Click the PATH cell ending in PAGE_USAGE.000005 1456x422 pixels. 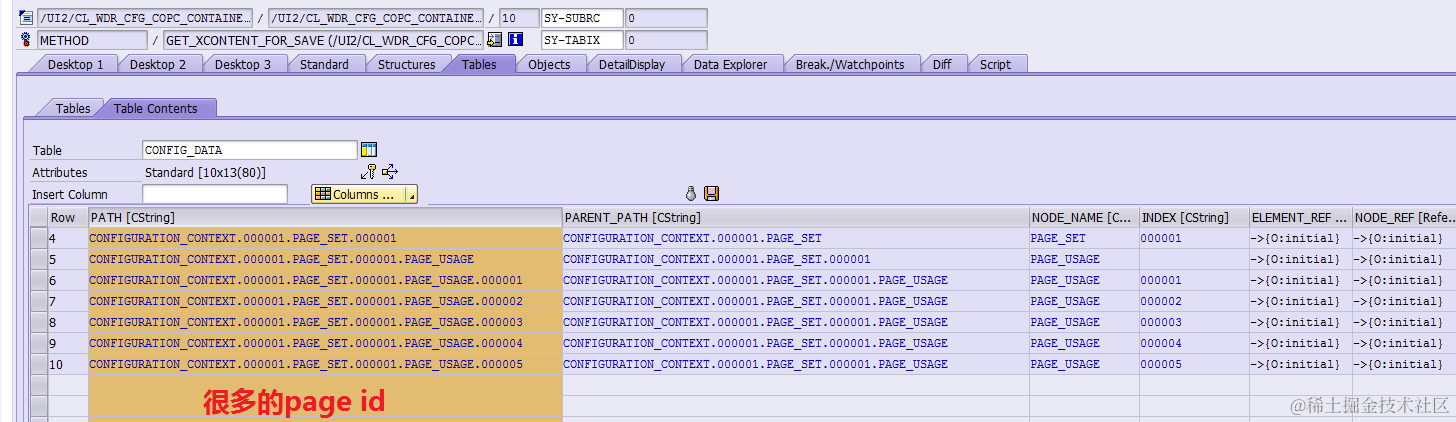[x=325, y=364]
